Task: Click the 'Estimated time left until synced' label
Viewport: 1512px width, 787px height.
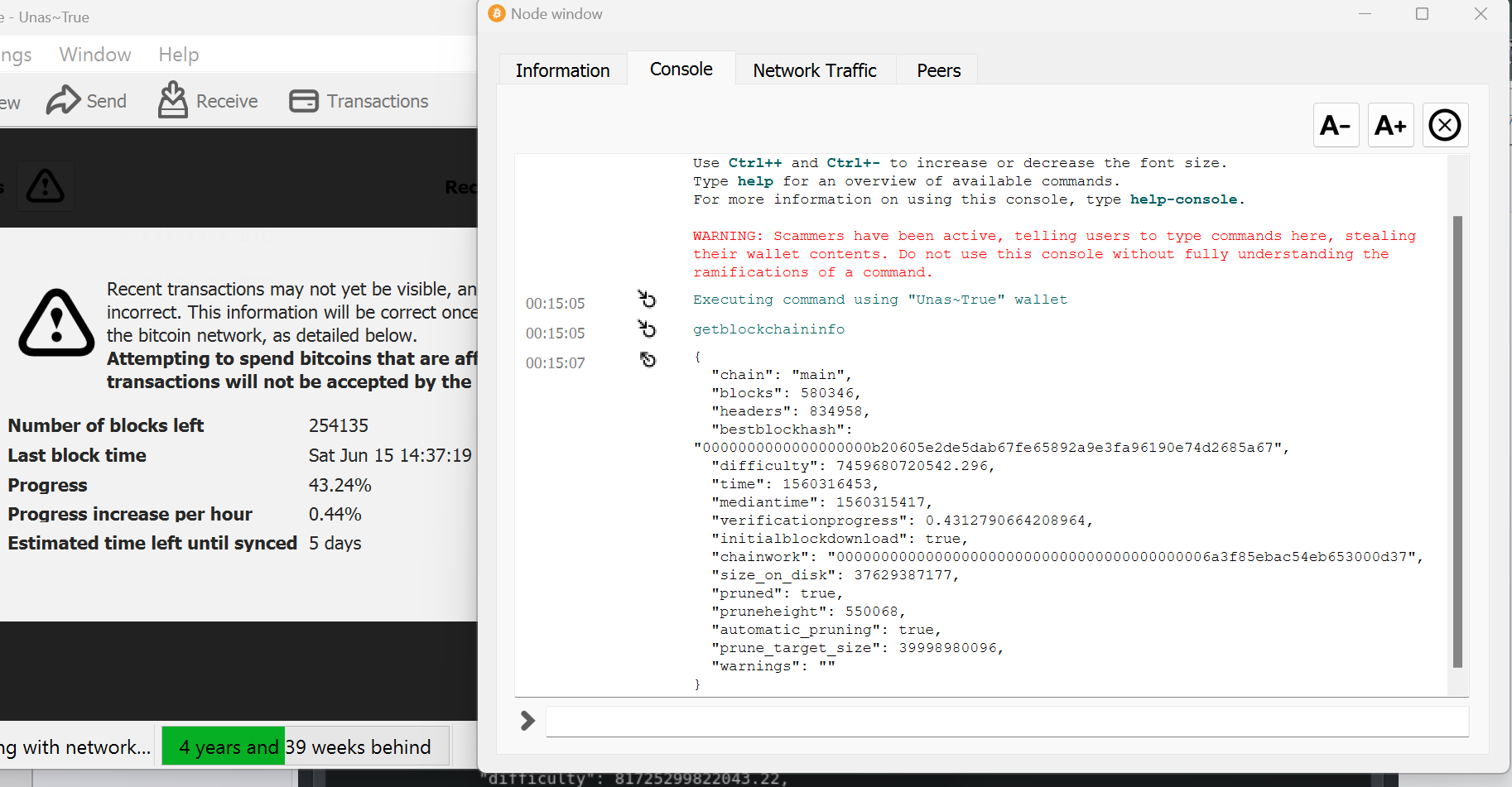Action: point(152,543)
